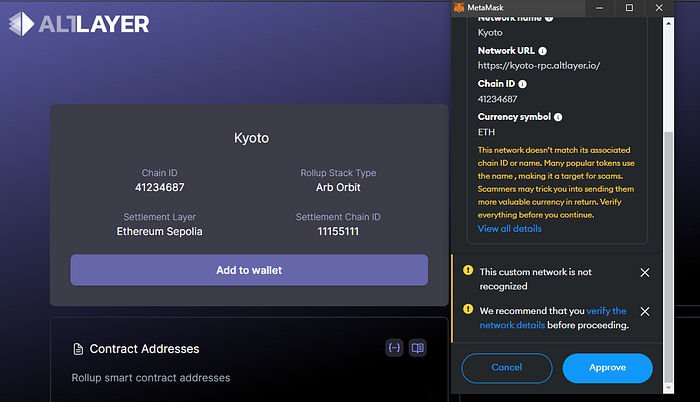Click the Ethereum Sepolia settlement layer value
This screenshot has height=402, width=700.
(159, 231)
